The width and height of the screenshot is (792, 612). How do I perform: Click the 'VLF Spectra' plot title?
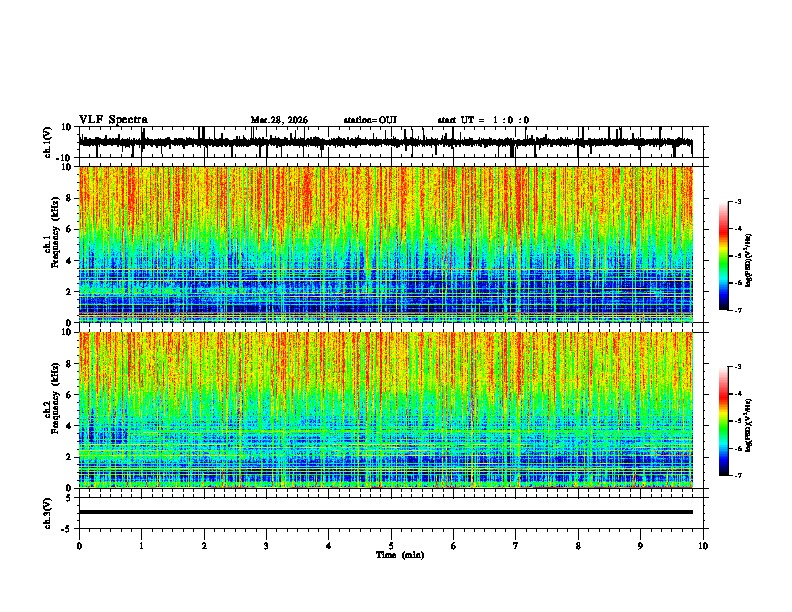[x=113, y=120]
